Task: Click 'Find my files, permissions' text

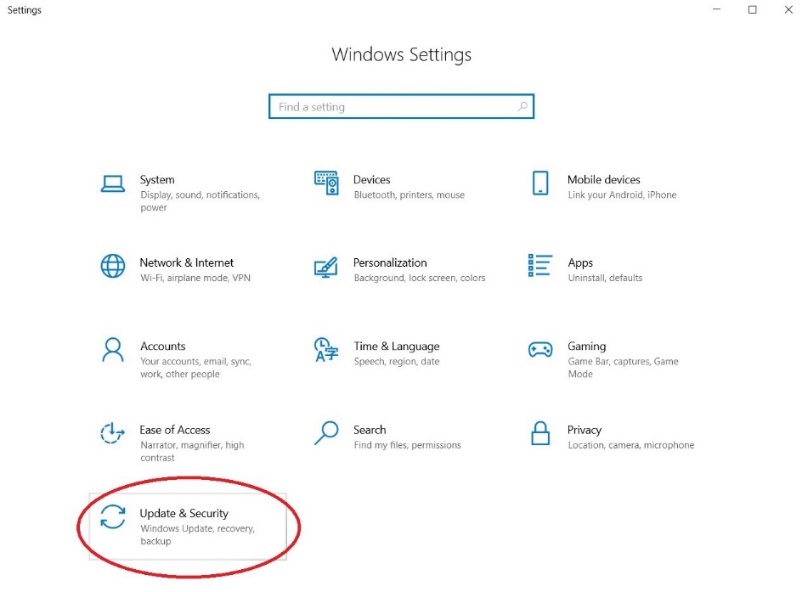Action: pos(408,445)
